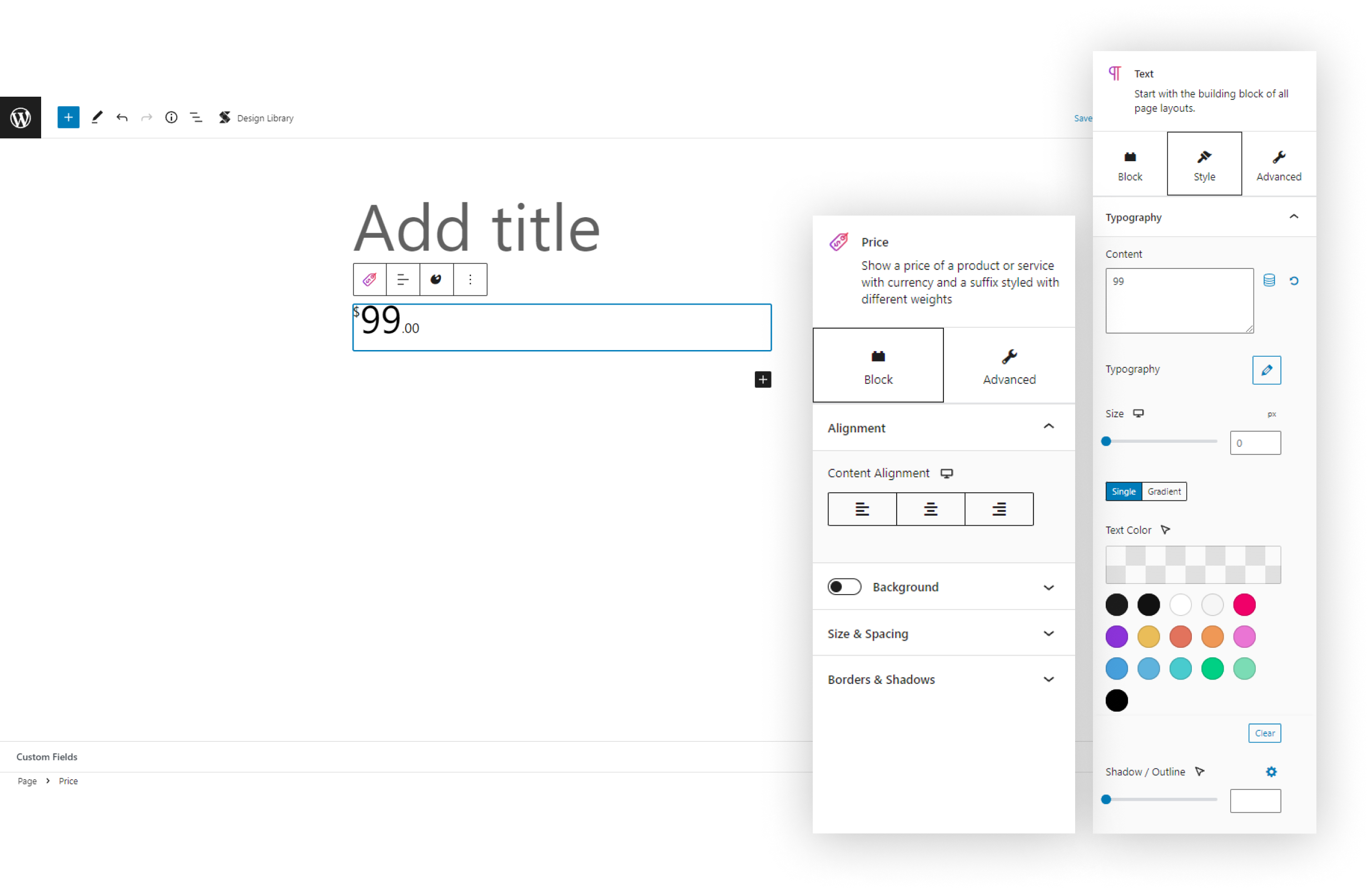1372x894 pixels.
Task: Select center content alignment
Action: 930,509
